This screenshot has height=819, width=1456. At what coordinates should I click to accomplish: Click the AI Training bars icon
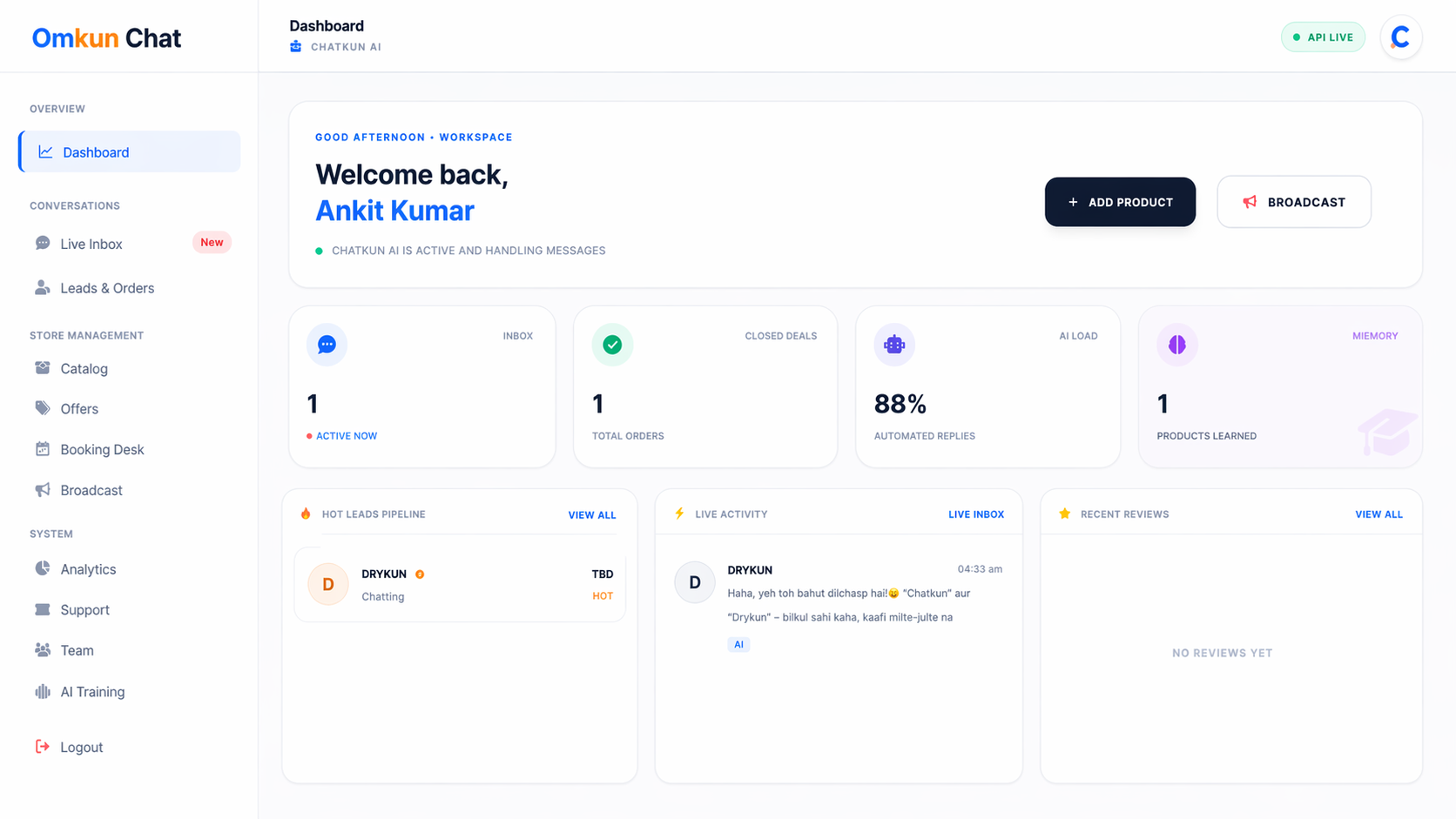coord(43,691)
